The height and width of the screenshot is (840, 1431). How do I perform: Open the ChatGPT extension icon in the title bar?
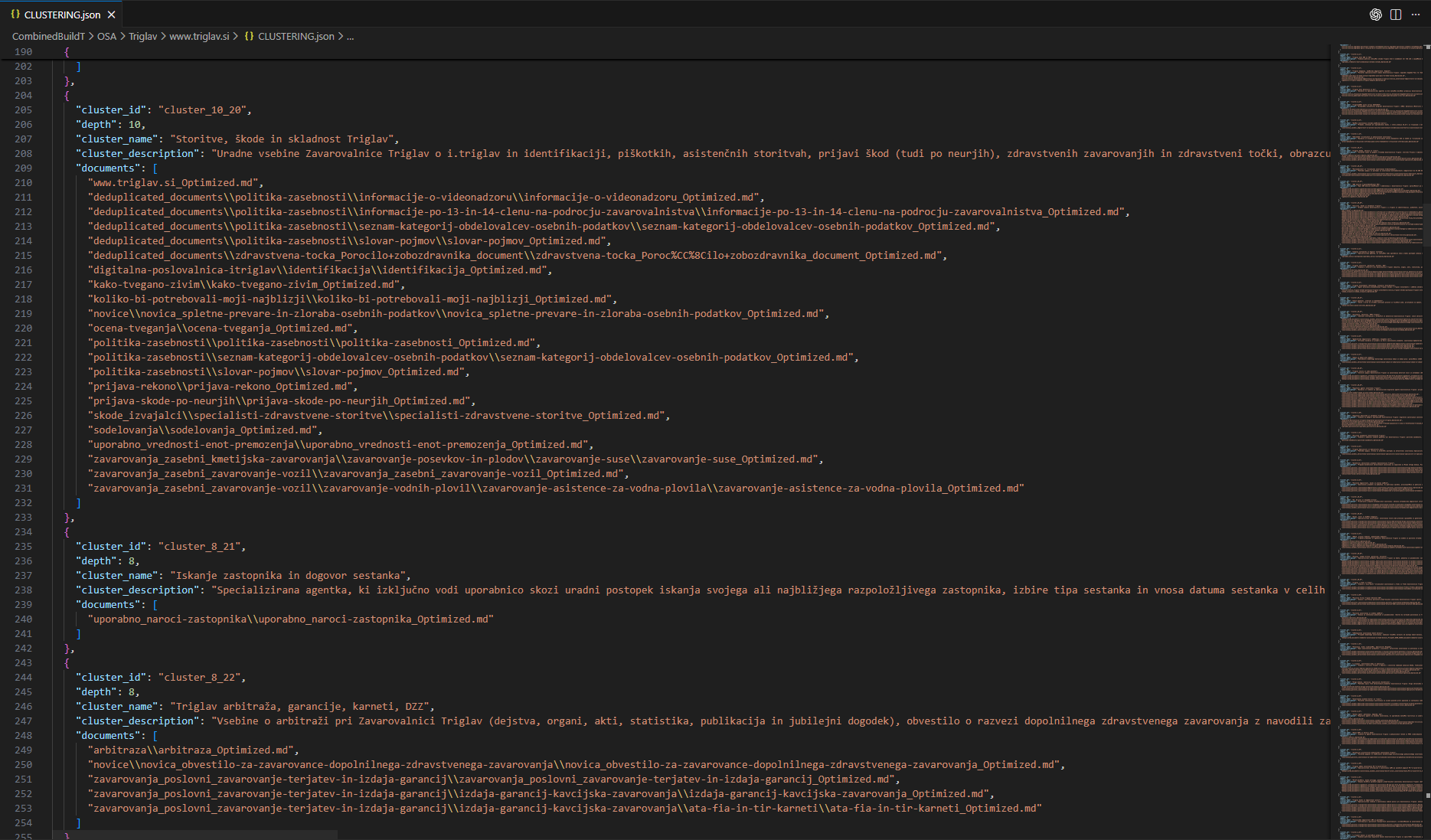tap(1375, 14)
